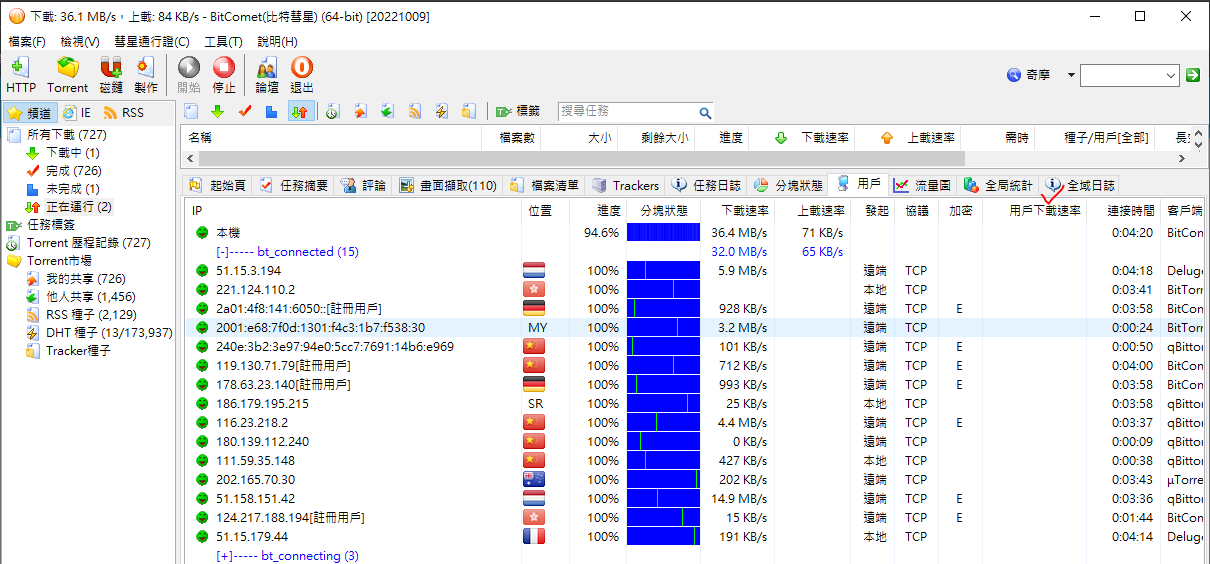
Task: Click Hong Kong flag on 221.124.110.2 row
Action: click(x=533, y=289)
